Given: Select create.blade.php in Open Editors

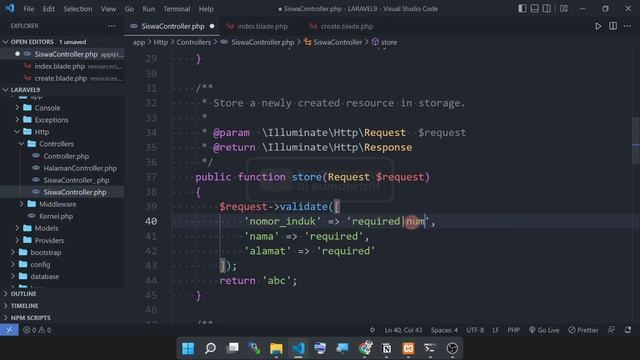Looking at the screenshot, I should pyautogui.click(x=62, y=78).
